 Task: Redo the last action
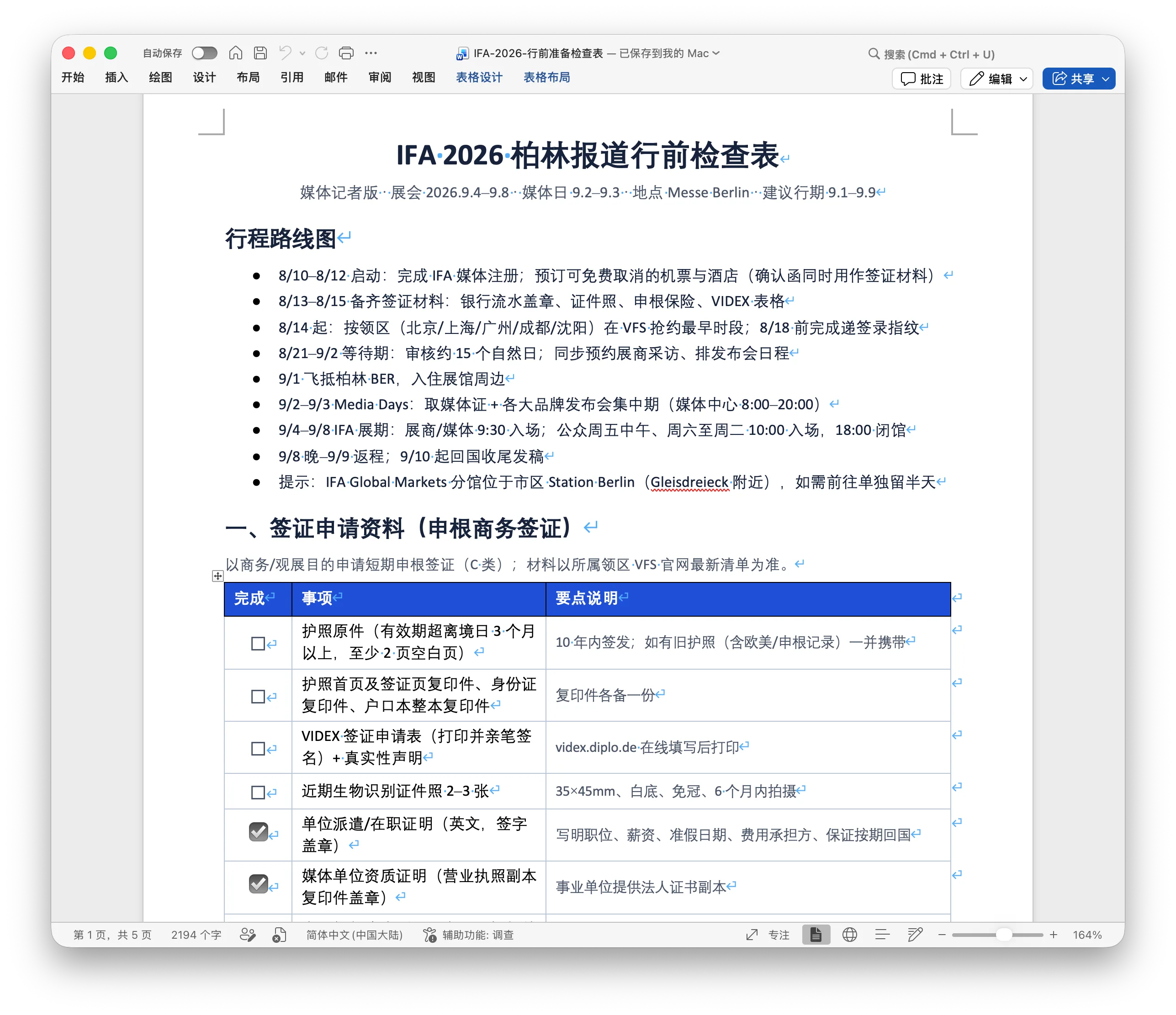[322, 53]
